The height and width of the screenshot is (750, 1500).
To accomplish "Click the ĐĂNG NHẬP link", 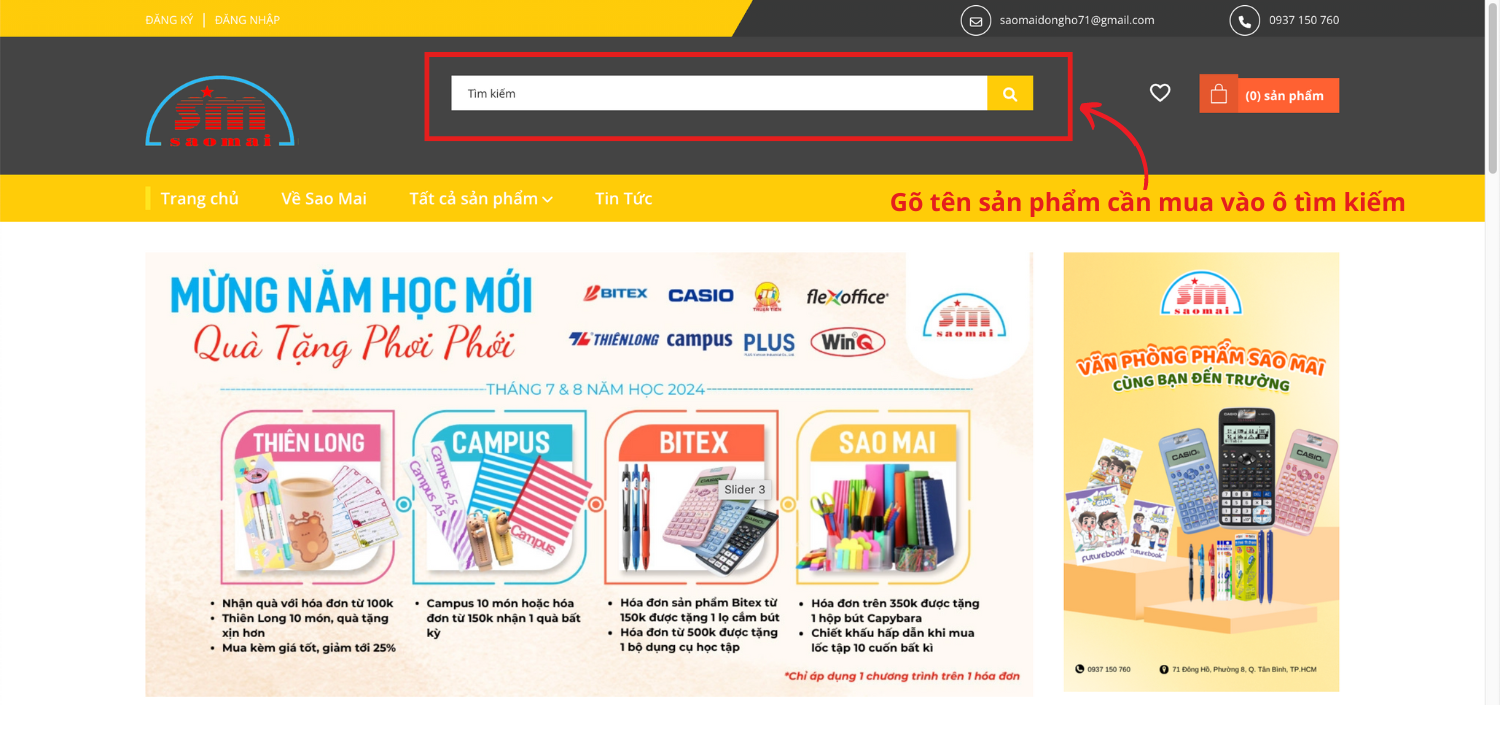I will click(x=247, y=20).
